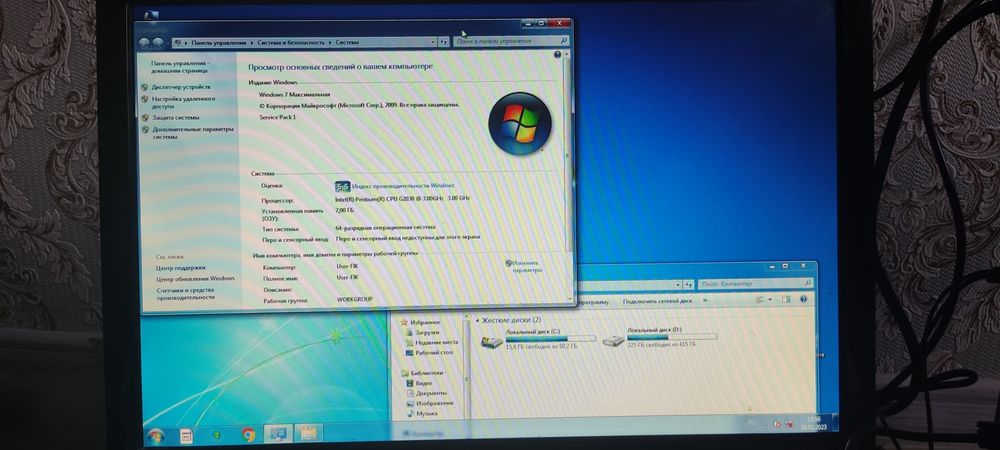Click the change view icon in Explorer toolbar
Viewport: 1000px width, 450px height.
coord(761,300)
